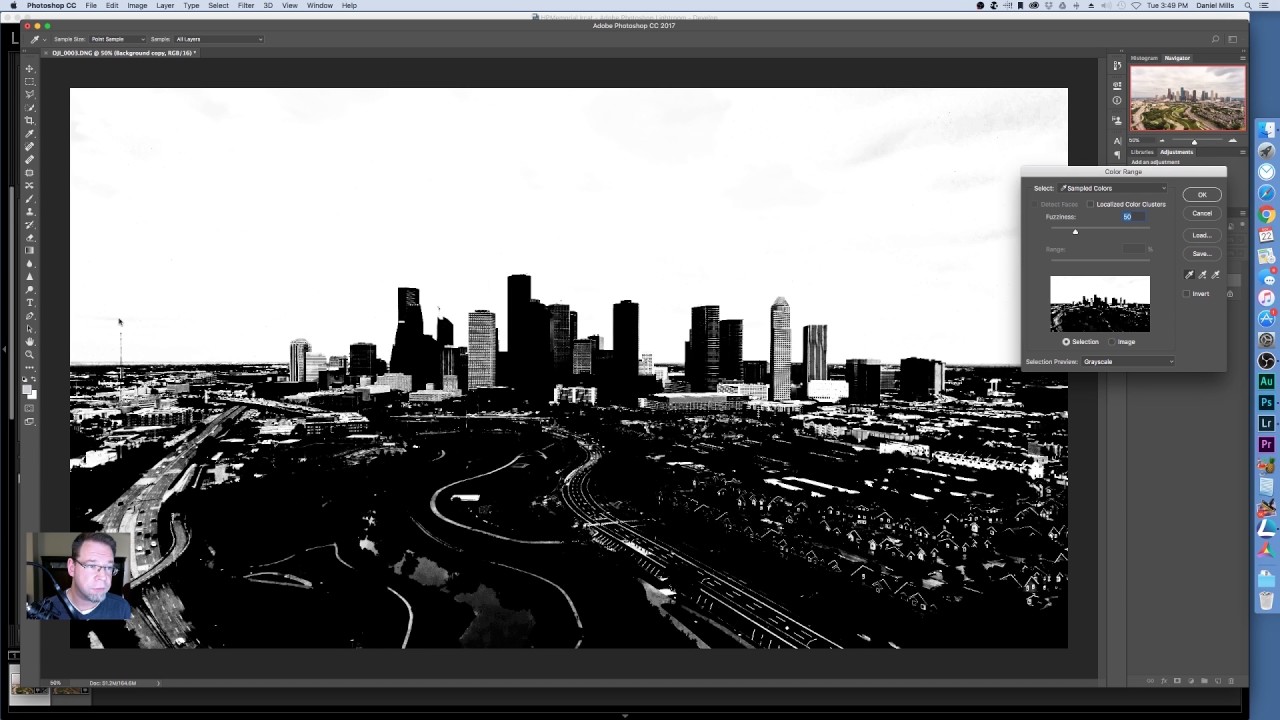Click the Load... button
Image resolution: width=1280 pixels, height=720 pixels.
tap(1202, 236)
